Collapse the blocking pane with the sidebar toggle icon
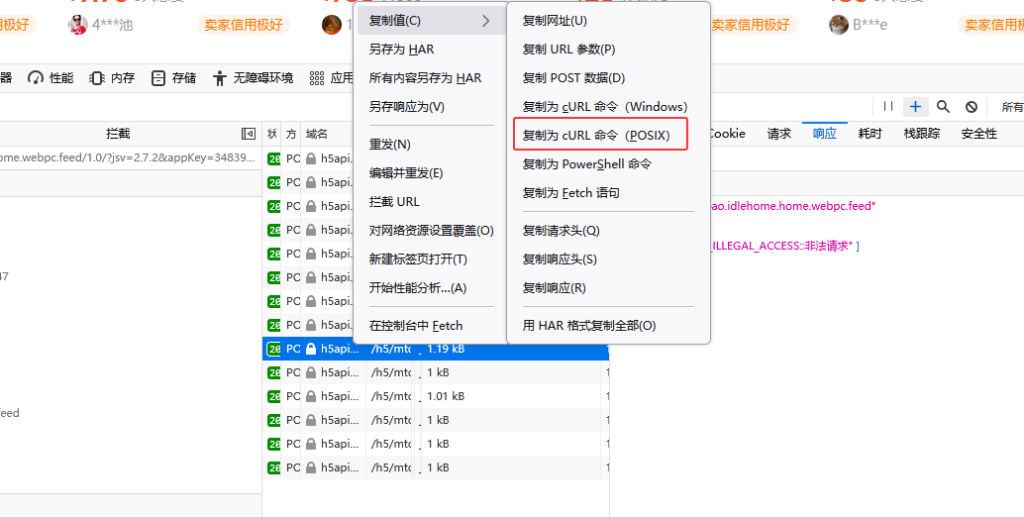The height and width of the screenshot is (517, 1024). [x=248, y=134]
